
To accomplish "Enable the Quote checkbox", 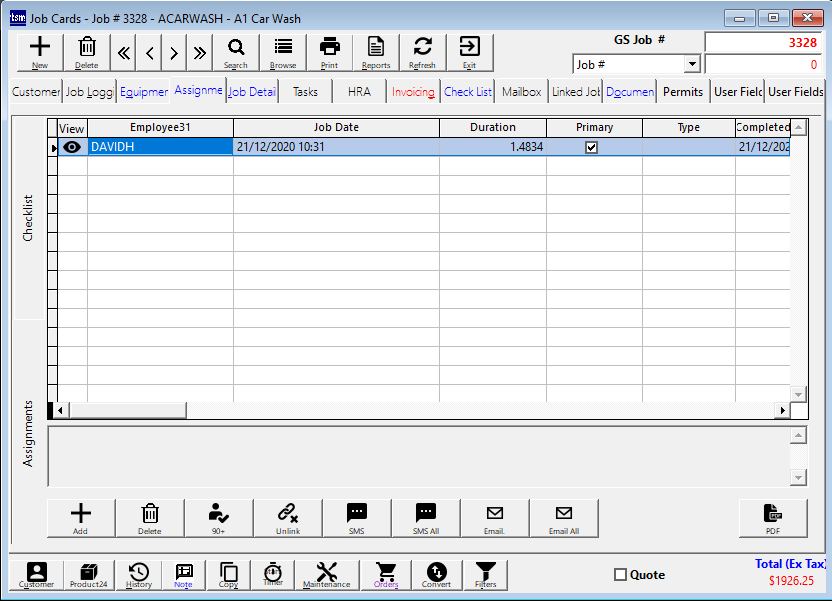I will pyautogui.click(x=620, y=575).
